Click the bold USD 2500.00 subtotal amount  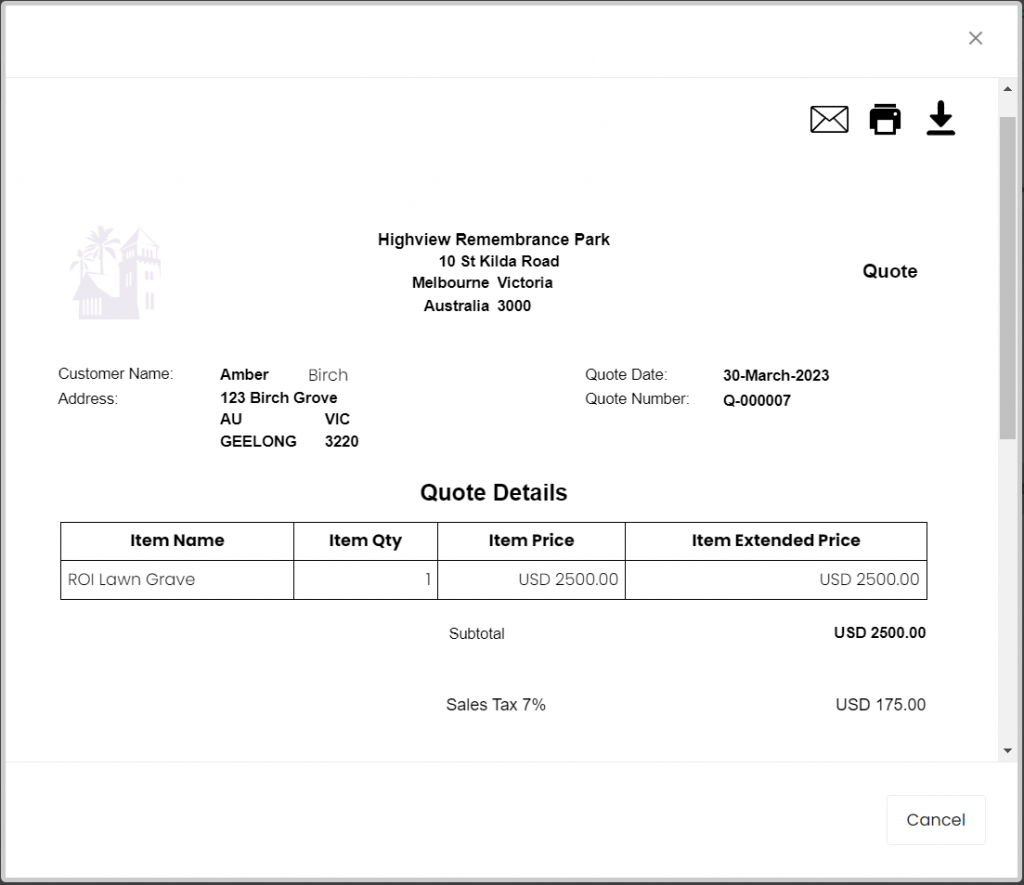point(880,633)
